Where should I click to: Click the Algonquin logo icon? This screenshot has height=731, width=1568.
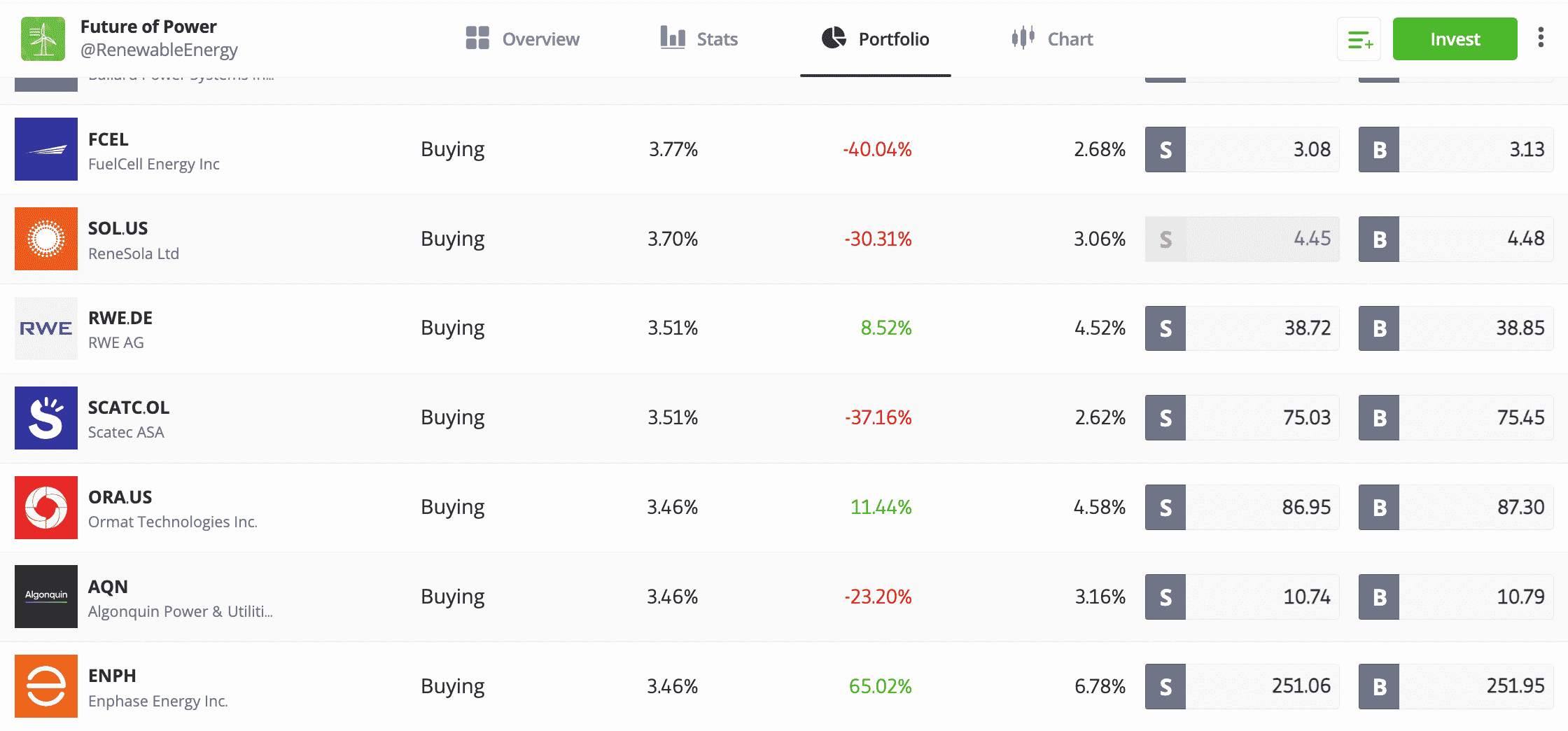46,597
